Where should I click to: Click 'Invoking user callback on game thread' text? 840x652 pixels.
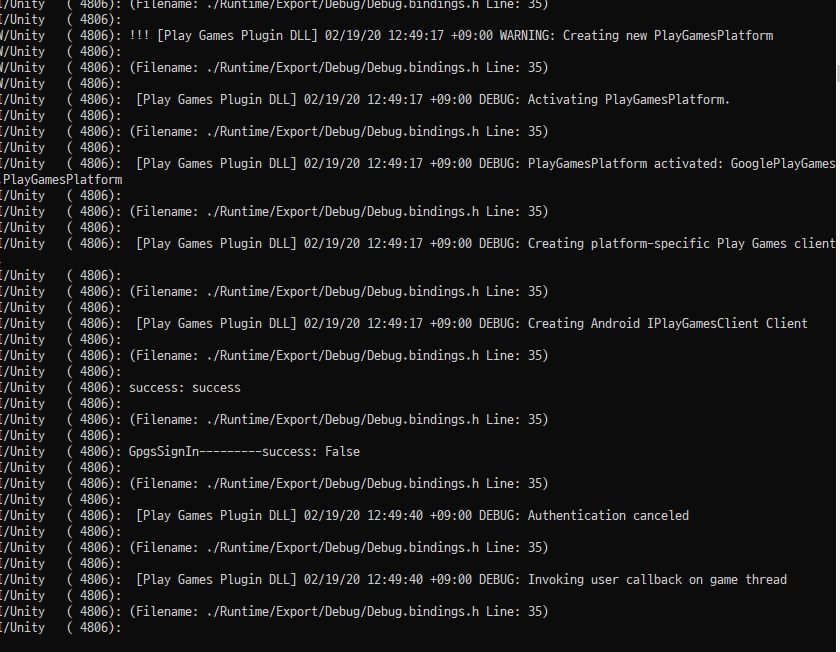point(657,580)
